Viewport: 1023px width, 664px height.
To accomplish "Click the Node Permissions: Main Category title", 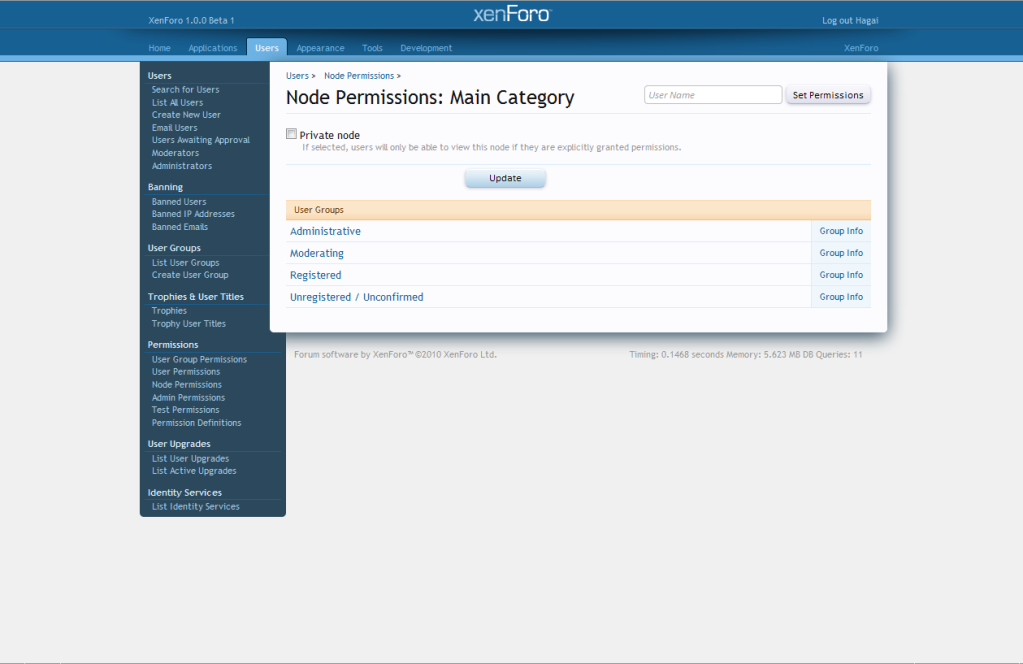I will pos(430,97).
